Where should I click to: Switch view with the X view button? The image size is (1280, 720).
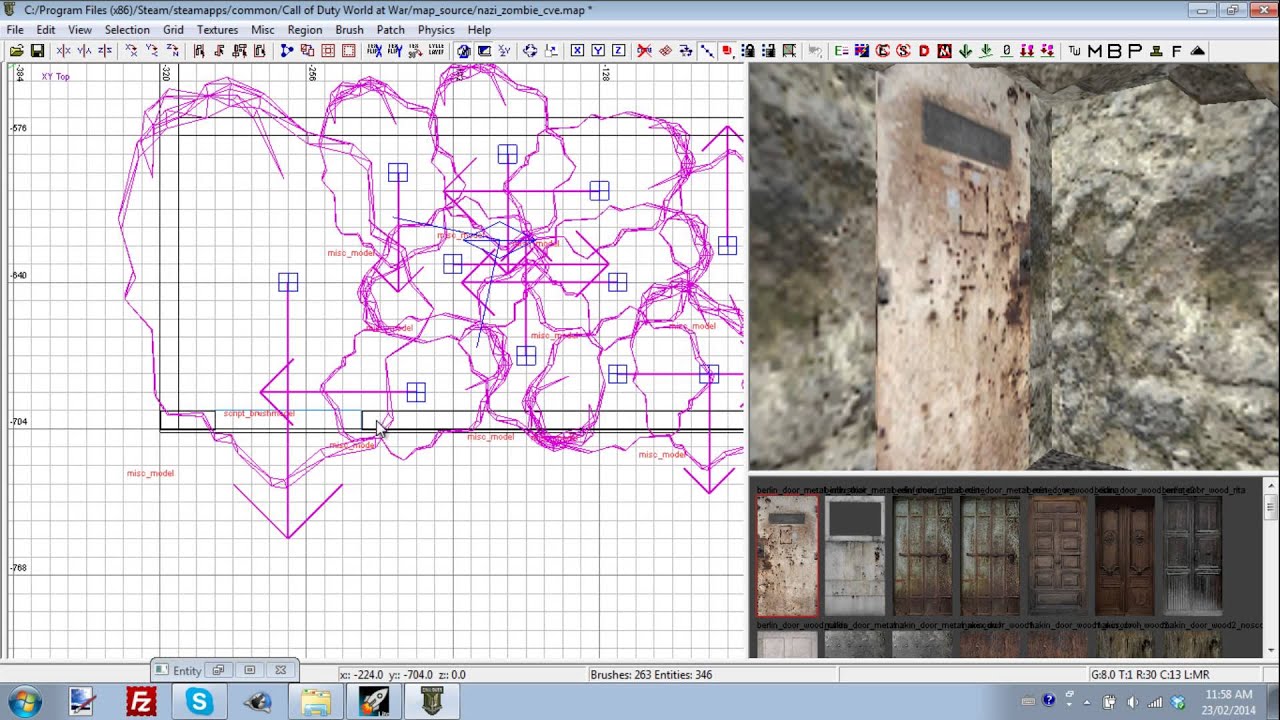577,51
